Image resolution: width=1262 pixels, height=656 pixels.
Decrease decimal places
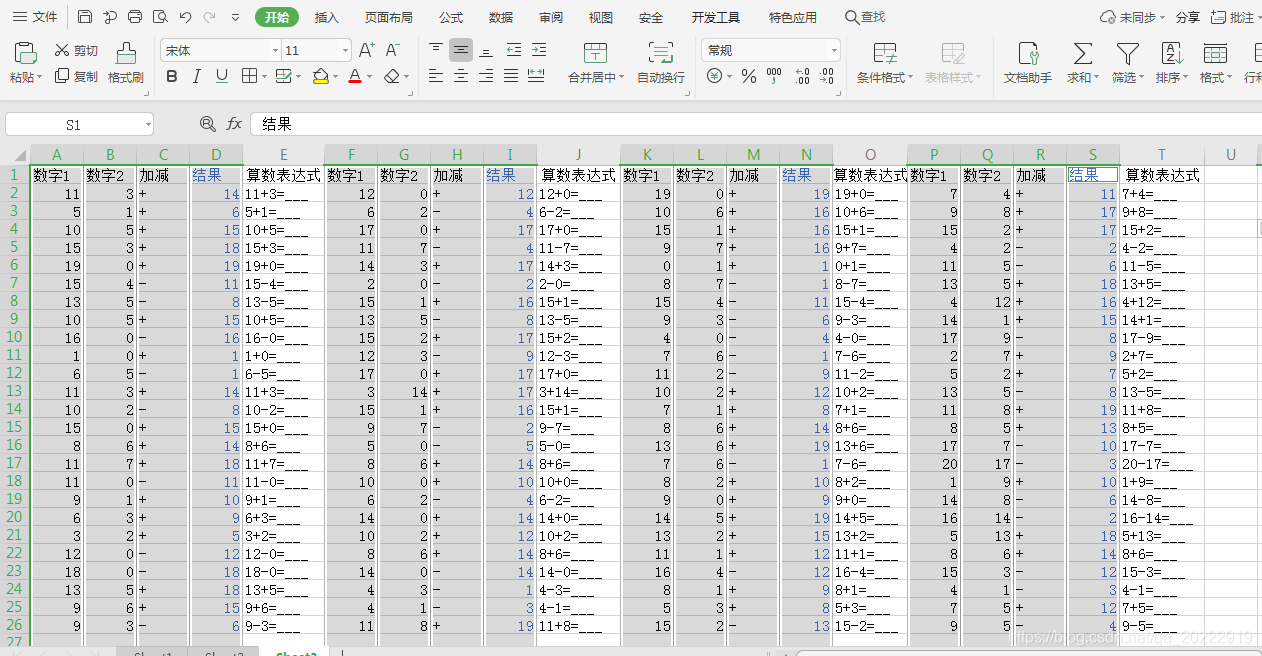tap(827, 76)
